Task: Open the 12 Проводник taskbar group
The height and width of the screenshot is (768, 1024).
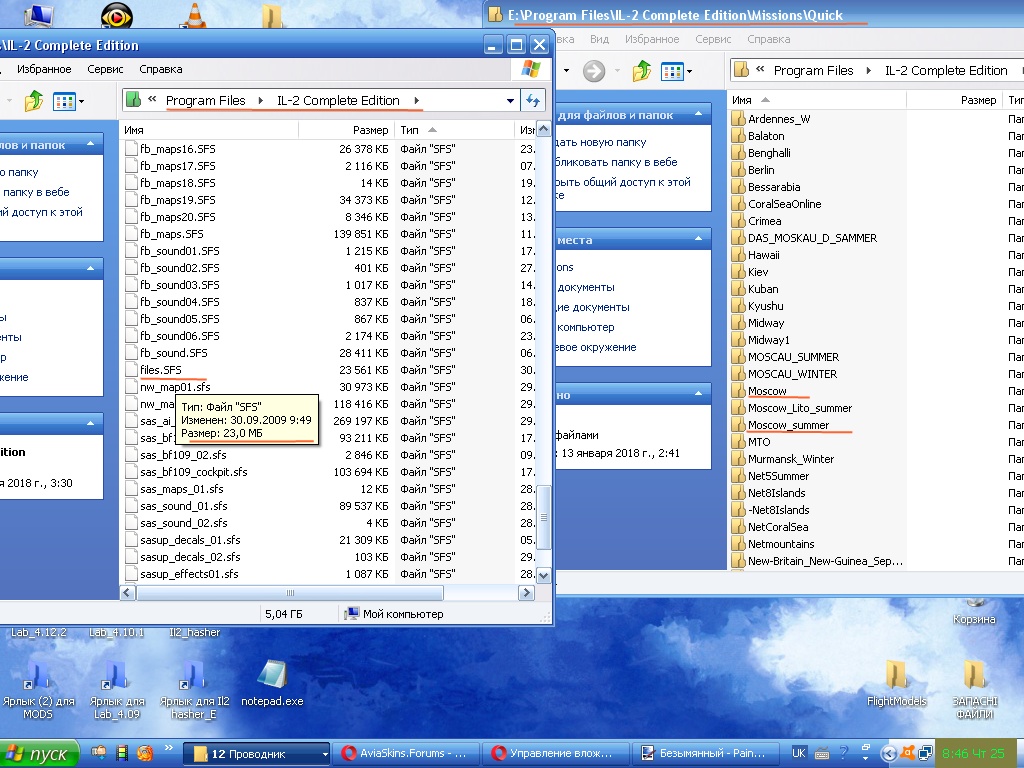Action: (256, 754)
